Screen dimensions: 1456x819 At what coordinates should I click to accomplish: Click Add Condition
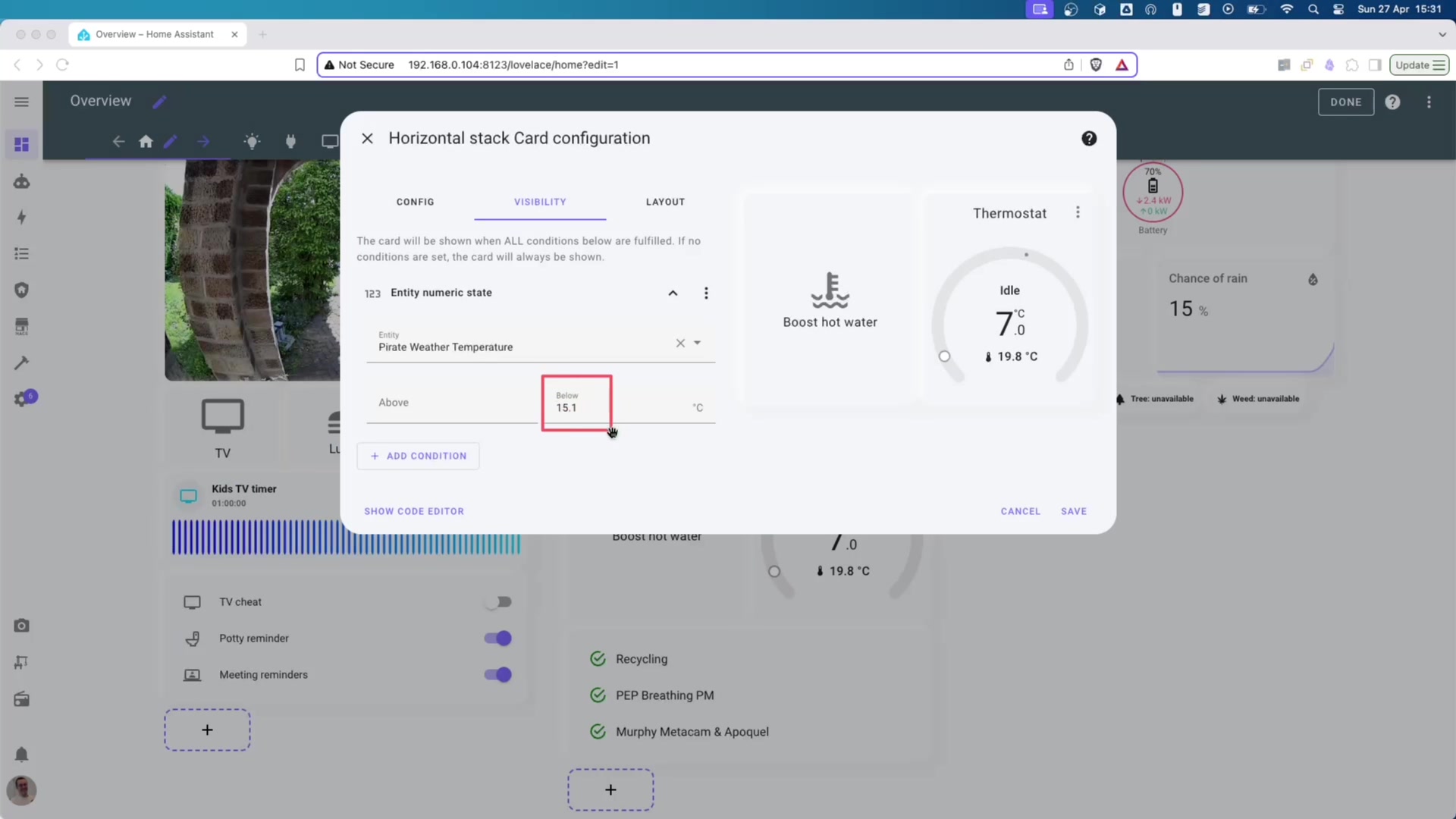(x=418, y=456)
